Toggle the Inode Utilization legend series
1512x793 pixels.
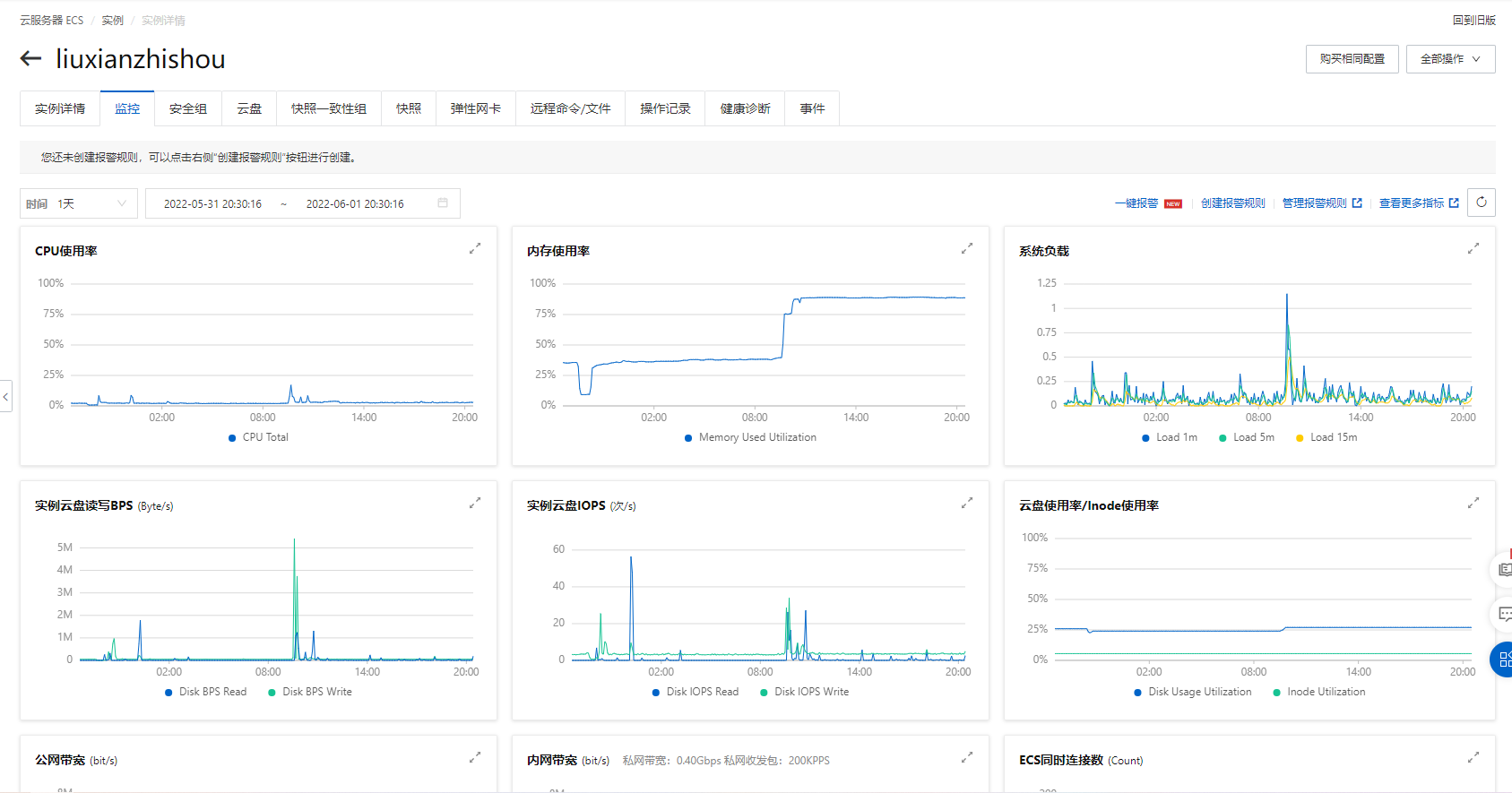point(1319,692)
